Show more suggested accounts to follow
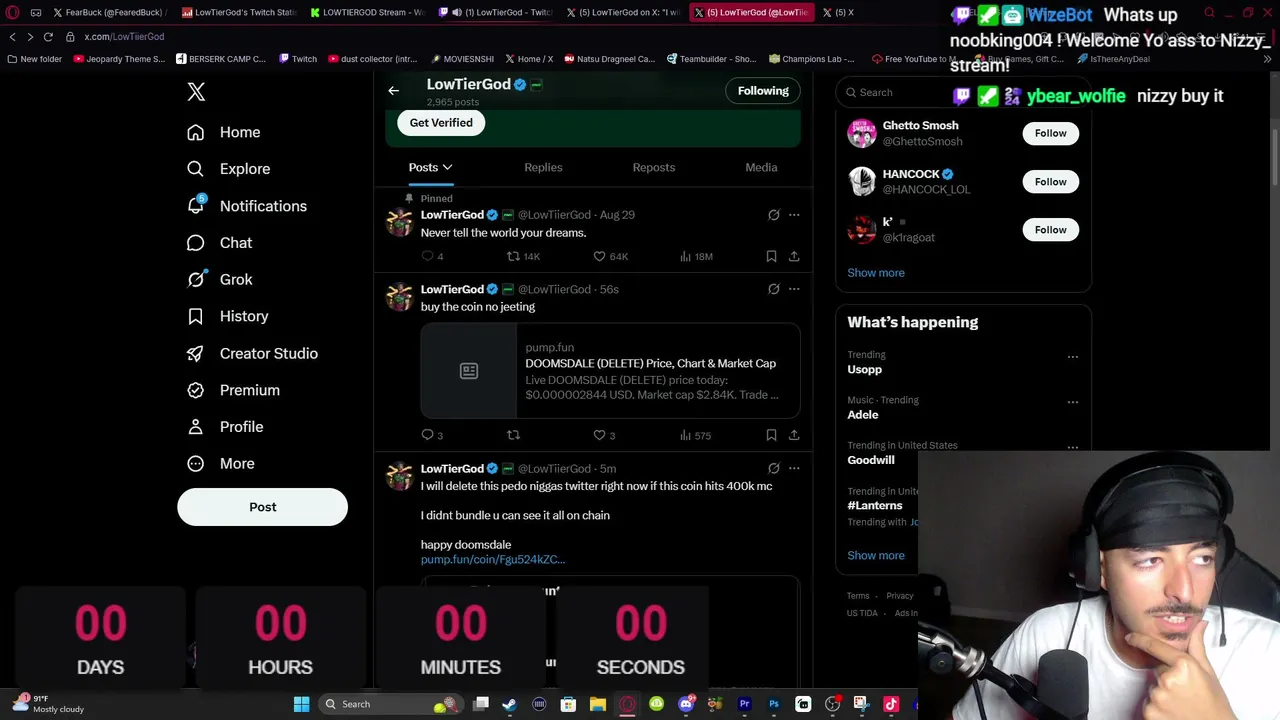 tap(876, 273)
